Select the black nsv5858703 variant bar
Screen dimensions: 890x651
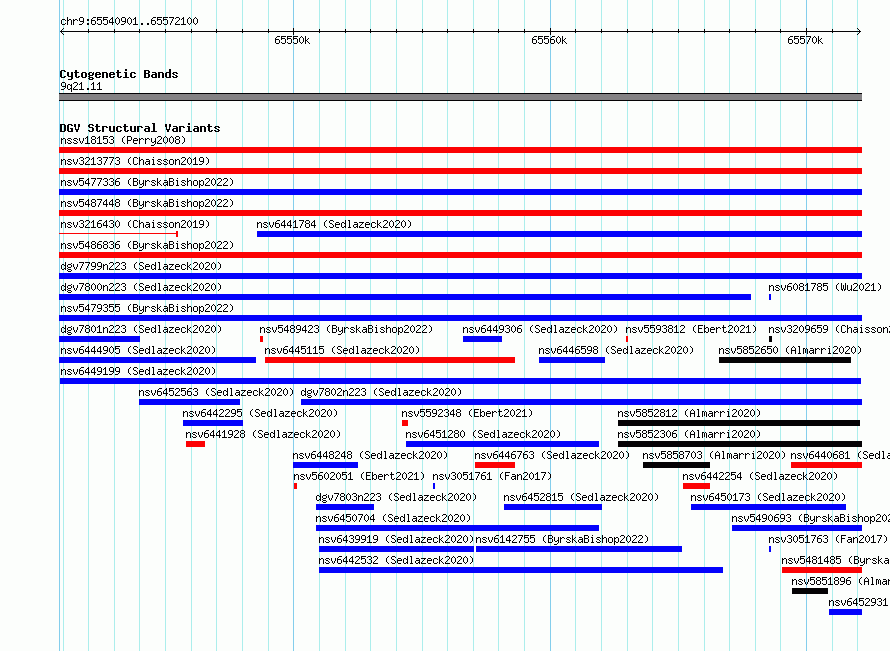click(677, 465)
